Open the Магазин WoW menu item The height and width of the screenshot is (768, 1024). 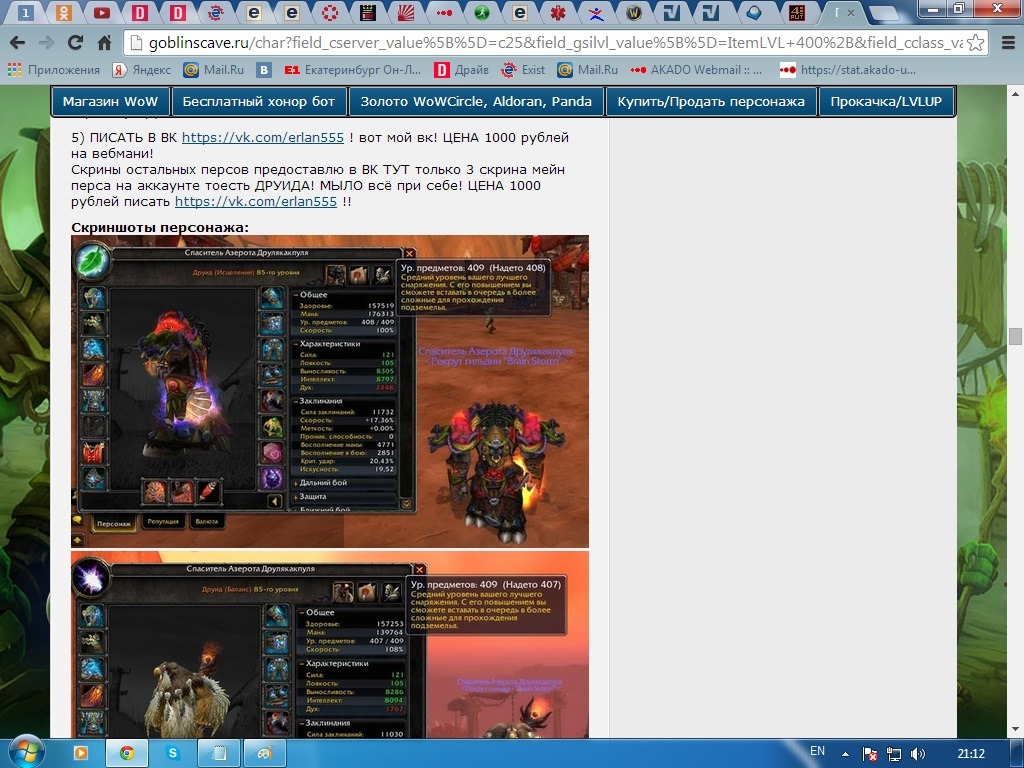tap(110, 102)
